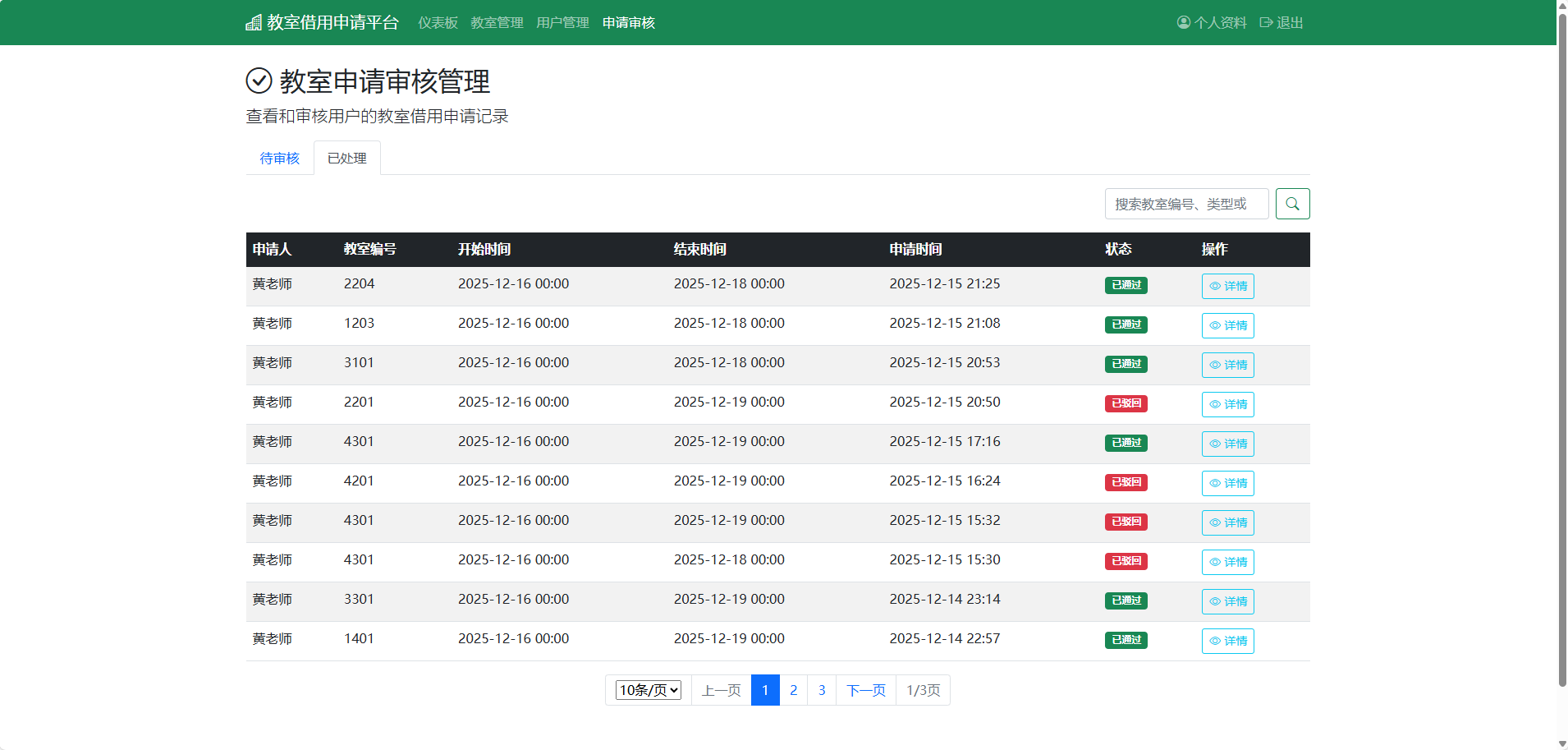
Task: Click 已驳回 badge in classroom 4201 row
Action: coord(1126,482)
